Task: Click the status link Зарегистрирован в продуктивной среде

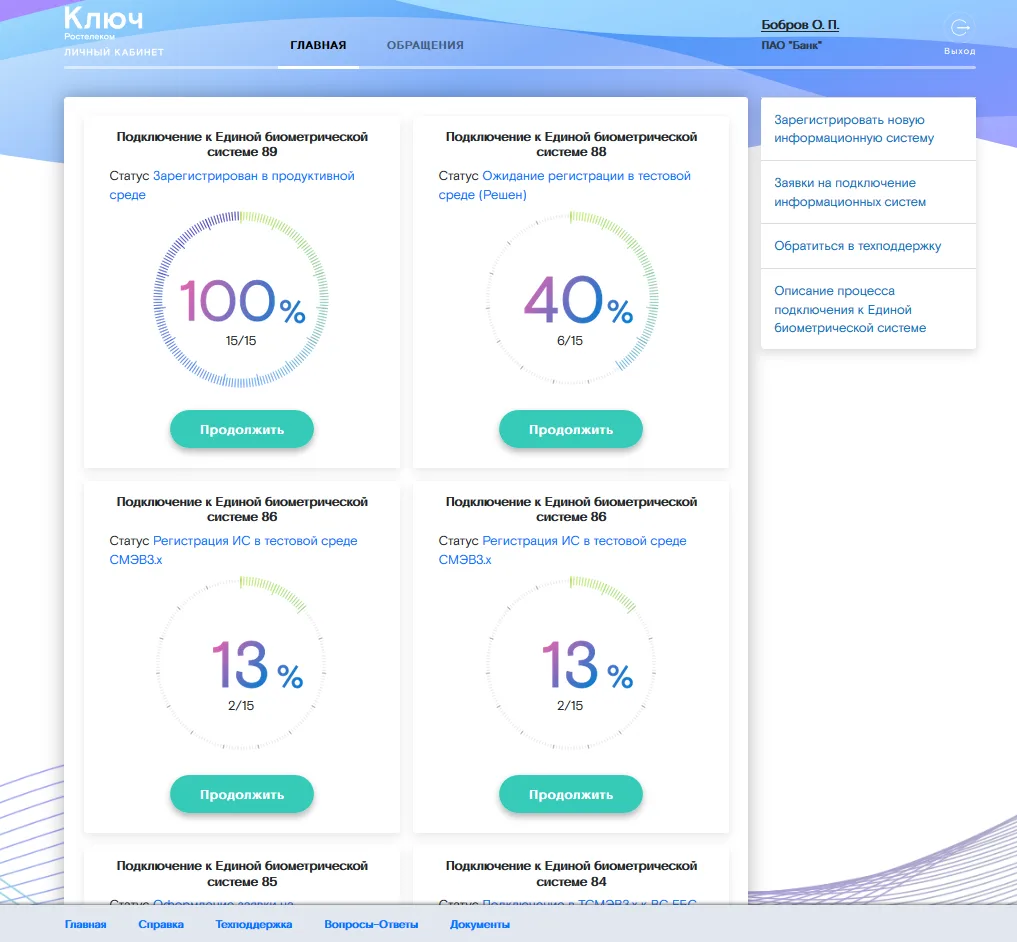Action: tap(232, 185)
